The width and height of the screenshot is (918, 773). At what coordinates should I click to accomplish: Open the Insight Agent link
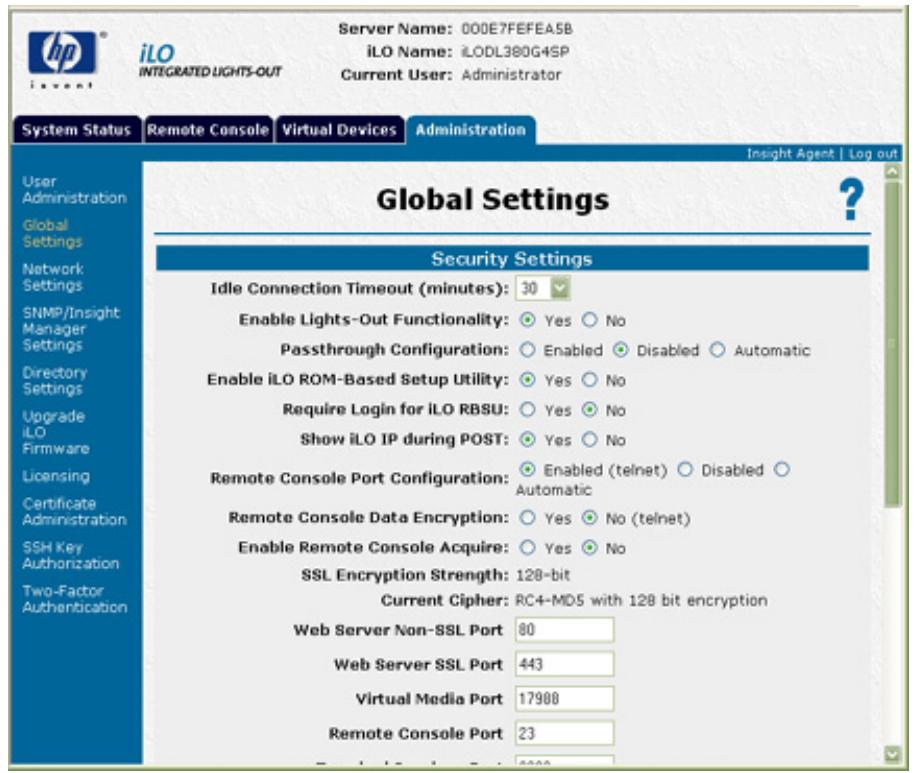tap(790, 153)
